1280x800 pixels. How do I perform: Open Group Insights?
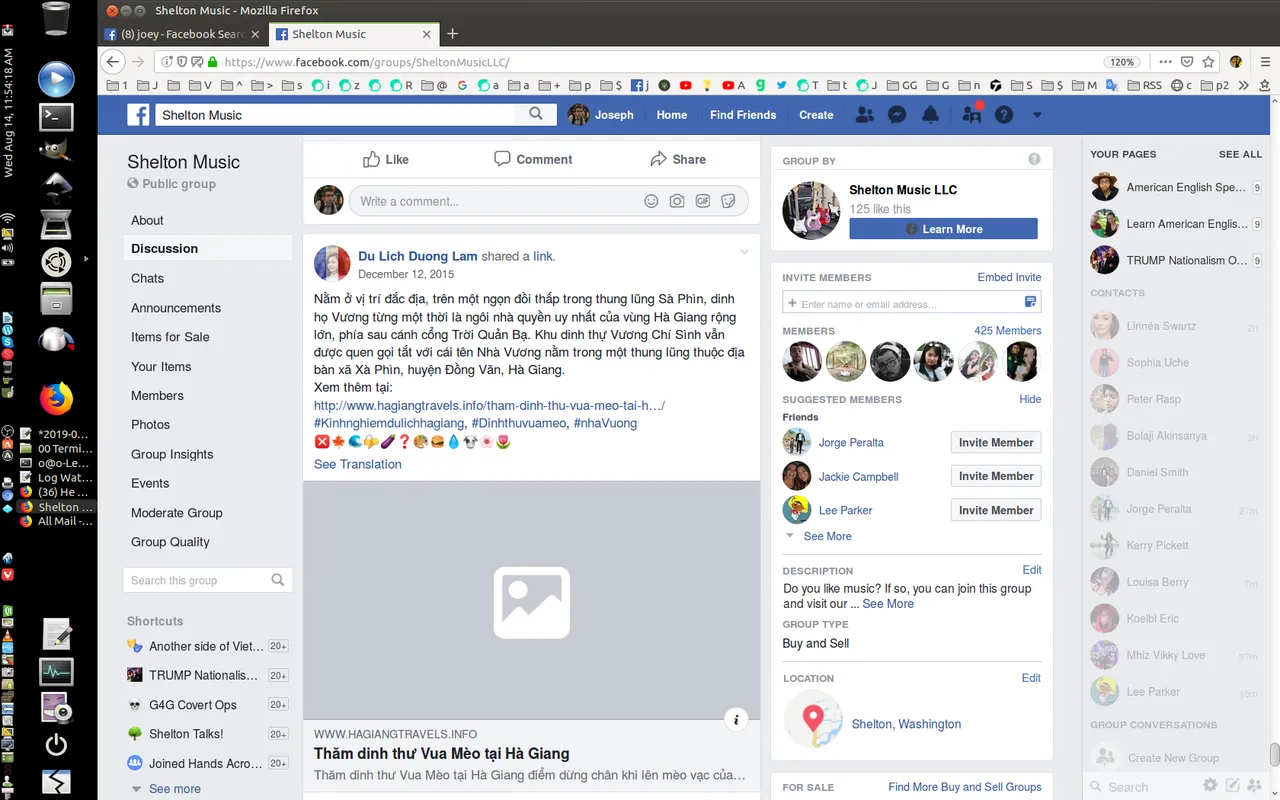(x=172, y=454)
